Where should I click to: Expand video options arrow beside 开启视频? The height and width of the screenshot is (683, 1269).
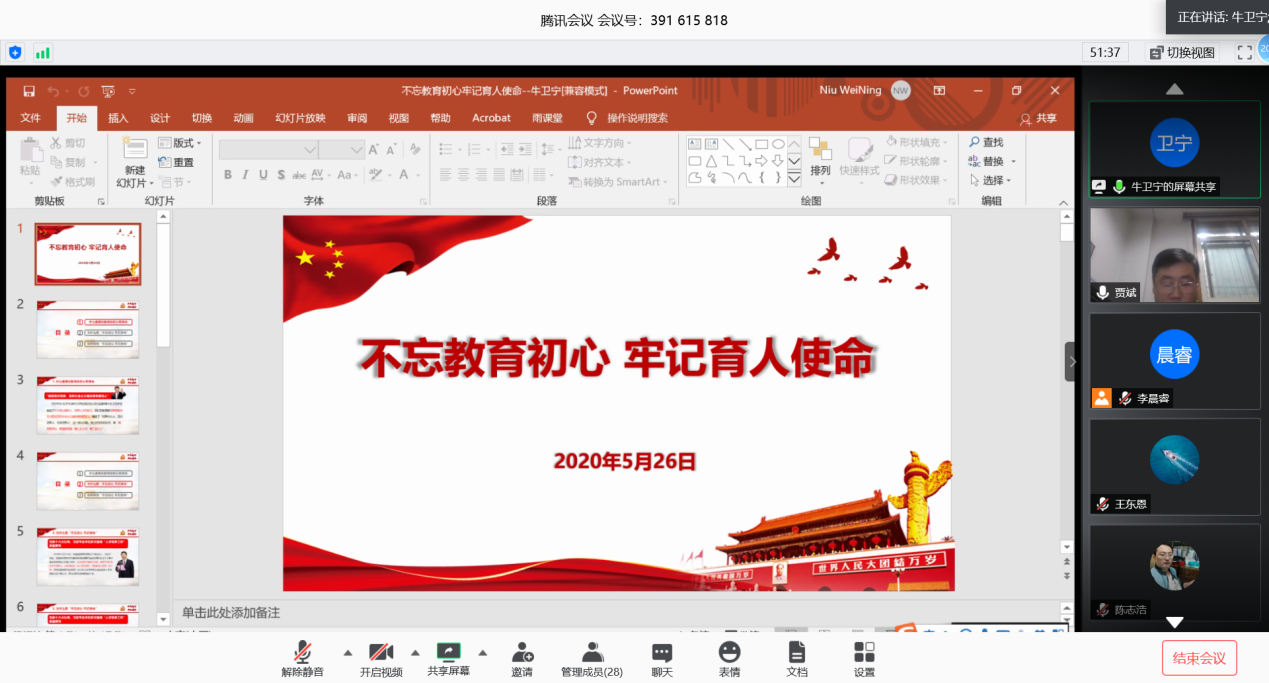[415, 652]
